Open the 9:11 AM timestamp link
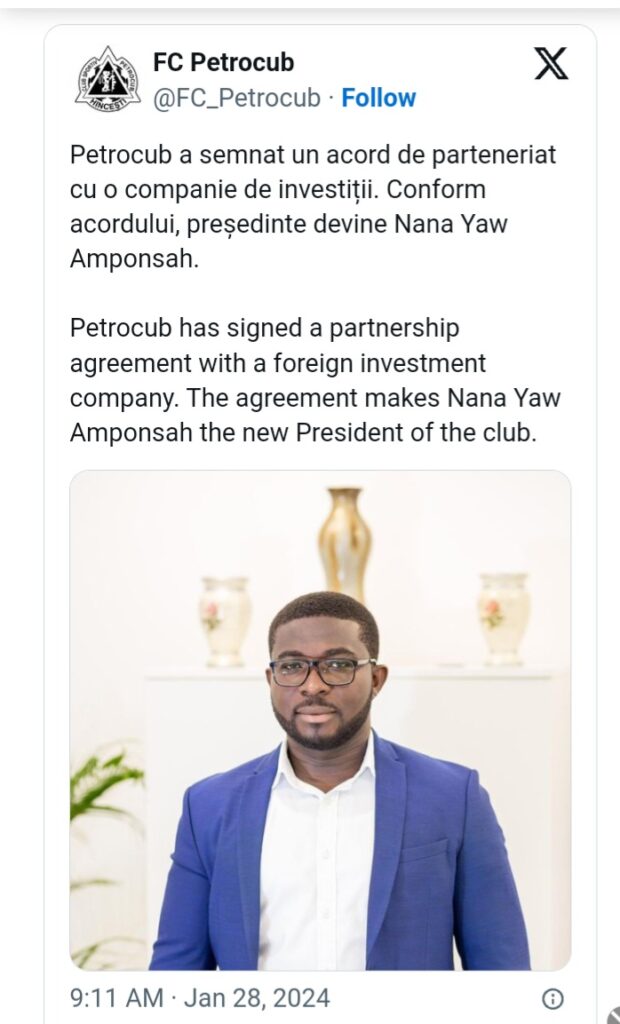This screenshot has width=620, height=1024. pyautogui.click(x=114, y=998)
